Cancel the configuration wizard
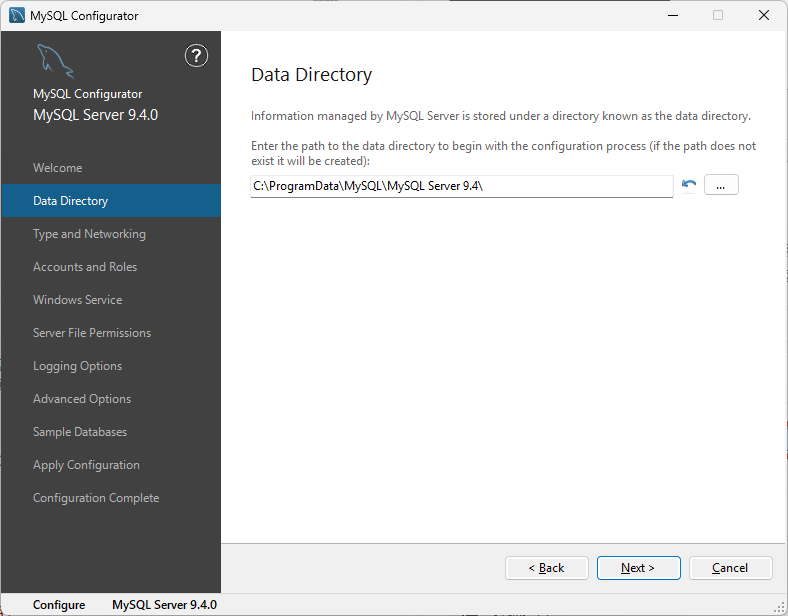The image size is (788, 616). (x=730, y=568)
